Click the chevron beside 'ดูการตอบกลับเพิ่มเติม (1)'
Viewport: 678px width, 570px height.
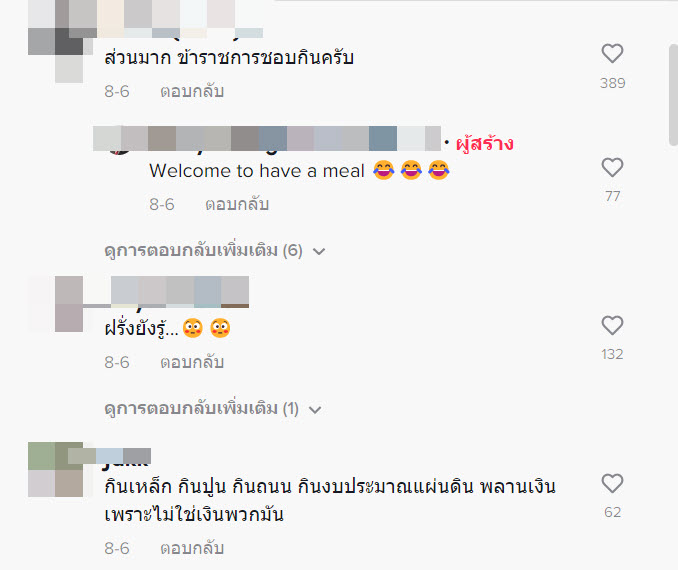click(x=315, y=409)
